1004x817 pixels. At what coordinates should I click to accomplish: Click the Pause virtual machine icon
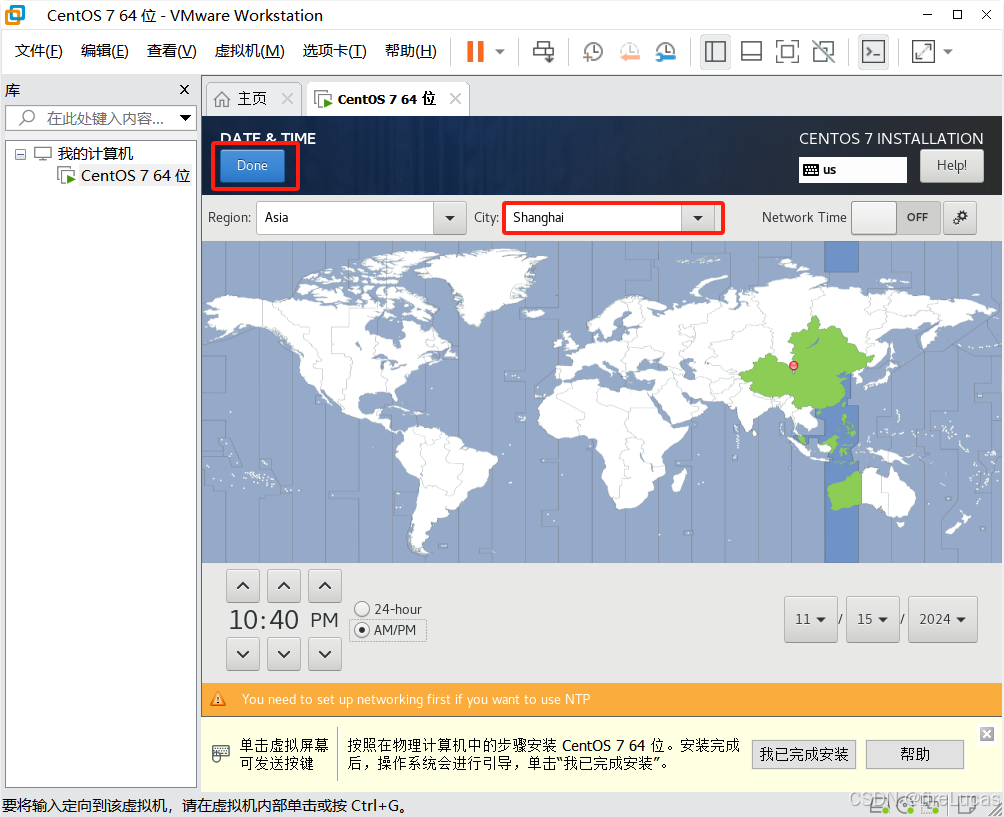point(475,51)
